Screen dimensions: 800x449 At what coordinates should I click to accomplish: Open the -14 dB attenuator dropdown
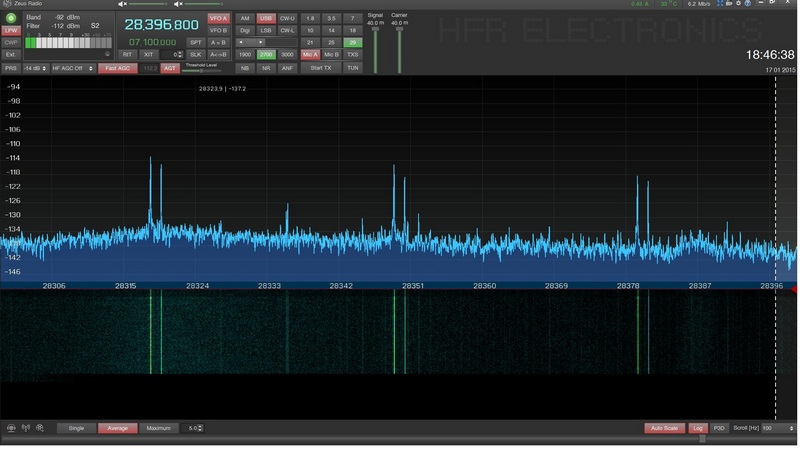34,68
